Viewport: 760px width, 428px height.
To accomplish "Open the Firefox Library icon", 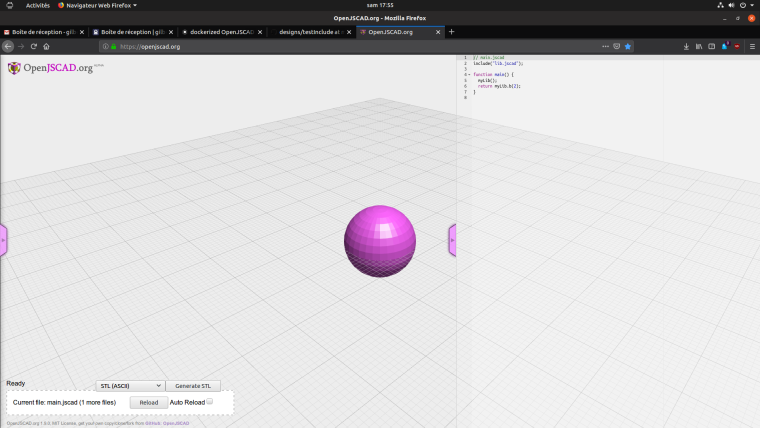I will [699, 47].
